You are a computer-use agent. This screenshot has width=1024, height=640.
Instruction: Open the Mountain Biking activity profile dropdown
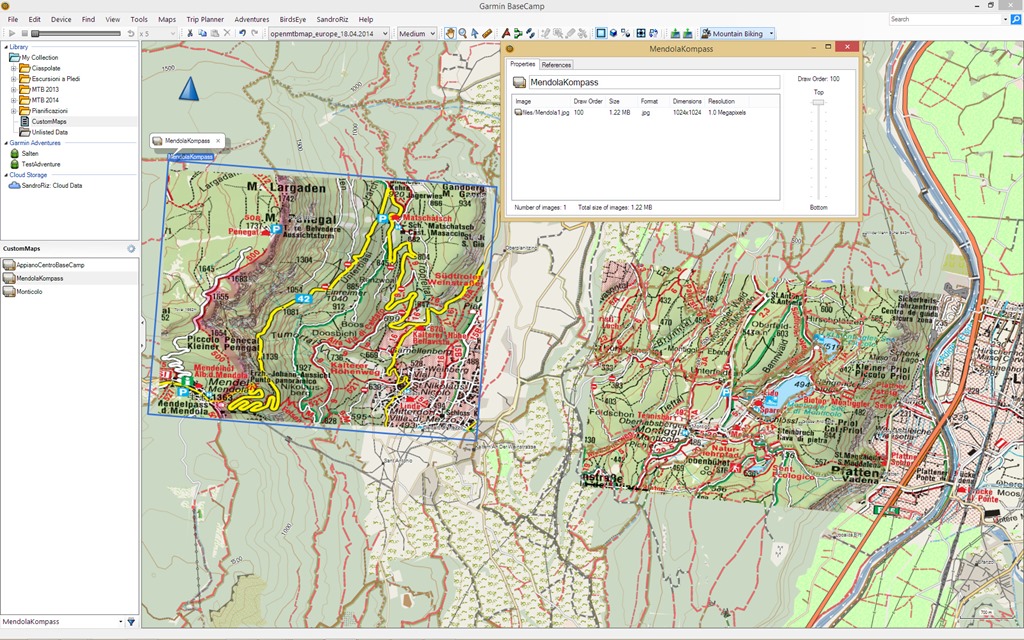point(737,33)
